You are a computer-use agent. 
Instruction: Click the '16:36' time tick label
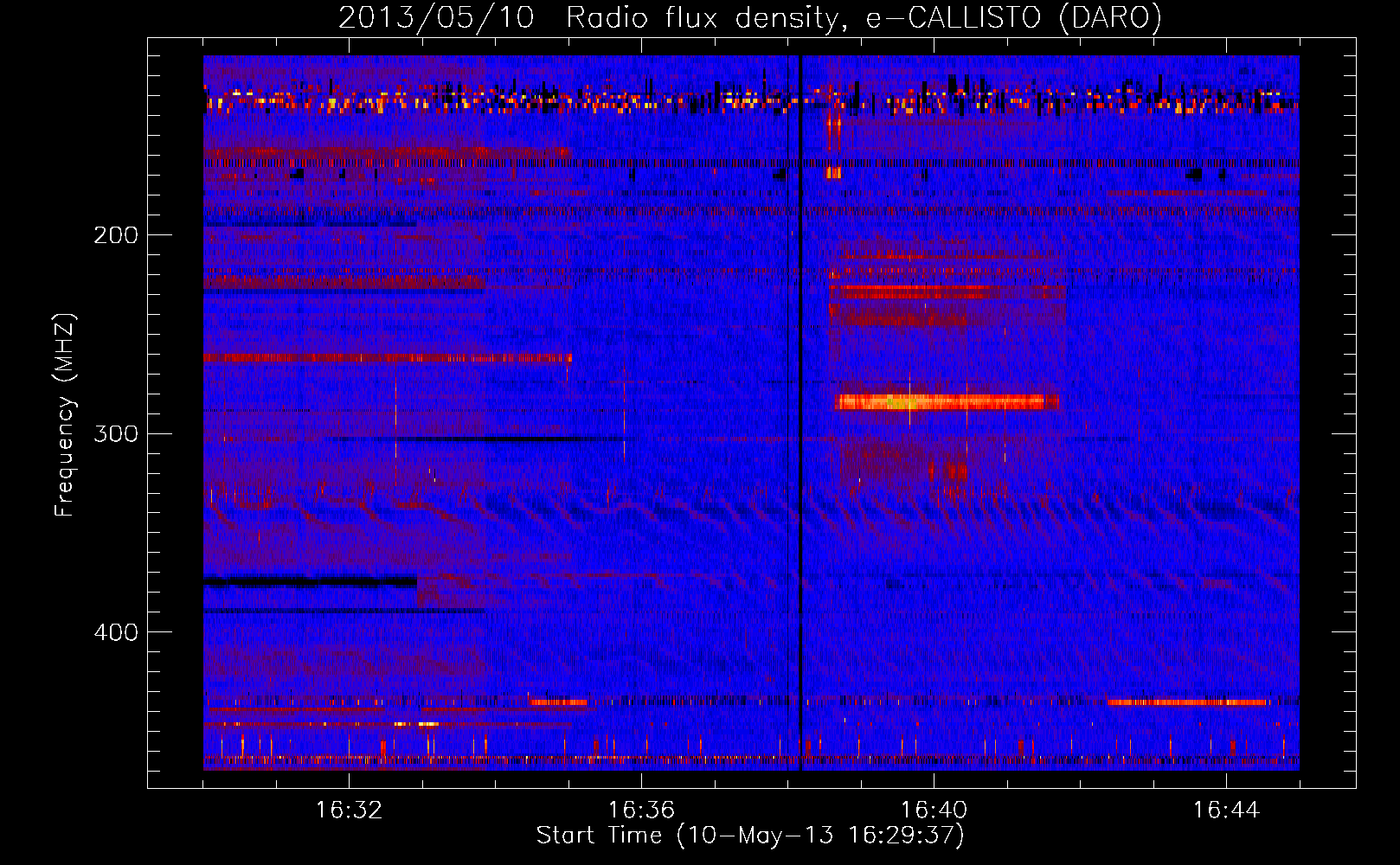click(x=641, y=811)
